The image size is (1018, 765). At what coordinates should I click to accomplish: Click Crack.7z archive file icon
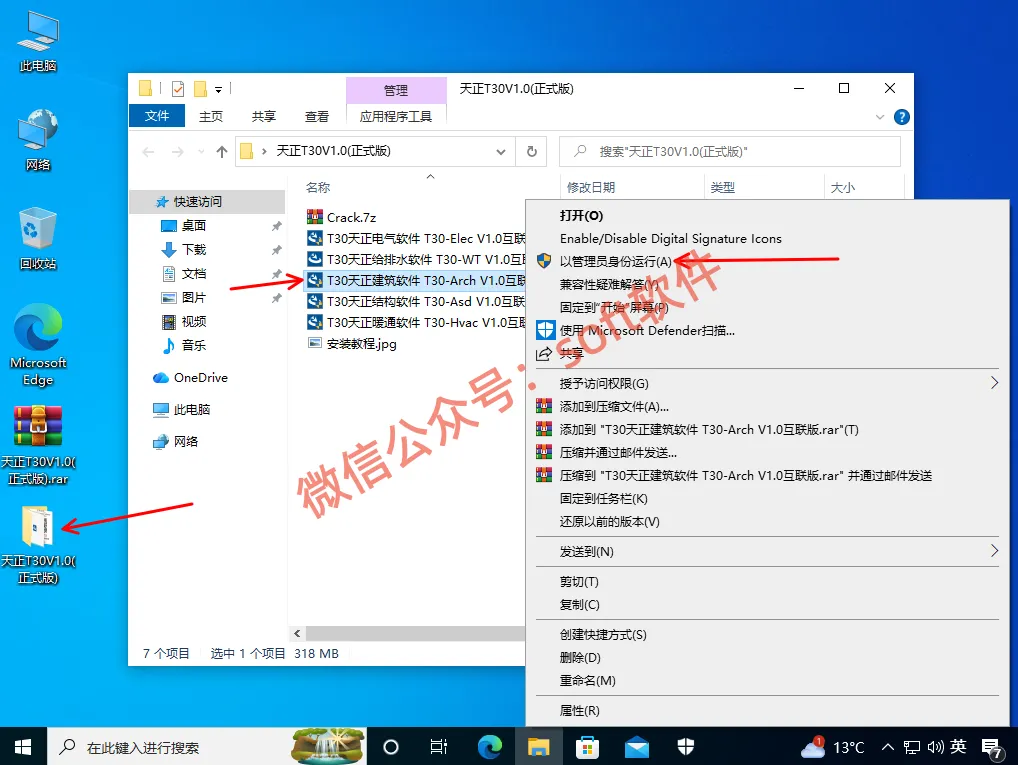[315, 217]
